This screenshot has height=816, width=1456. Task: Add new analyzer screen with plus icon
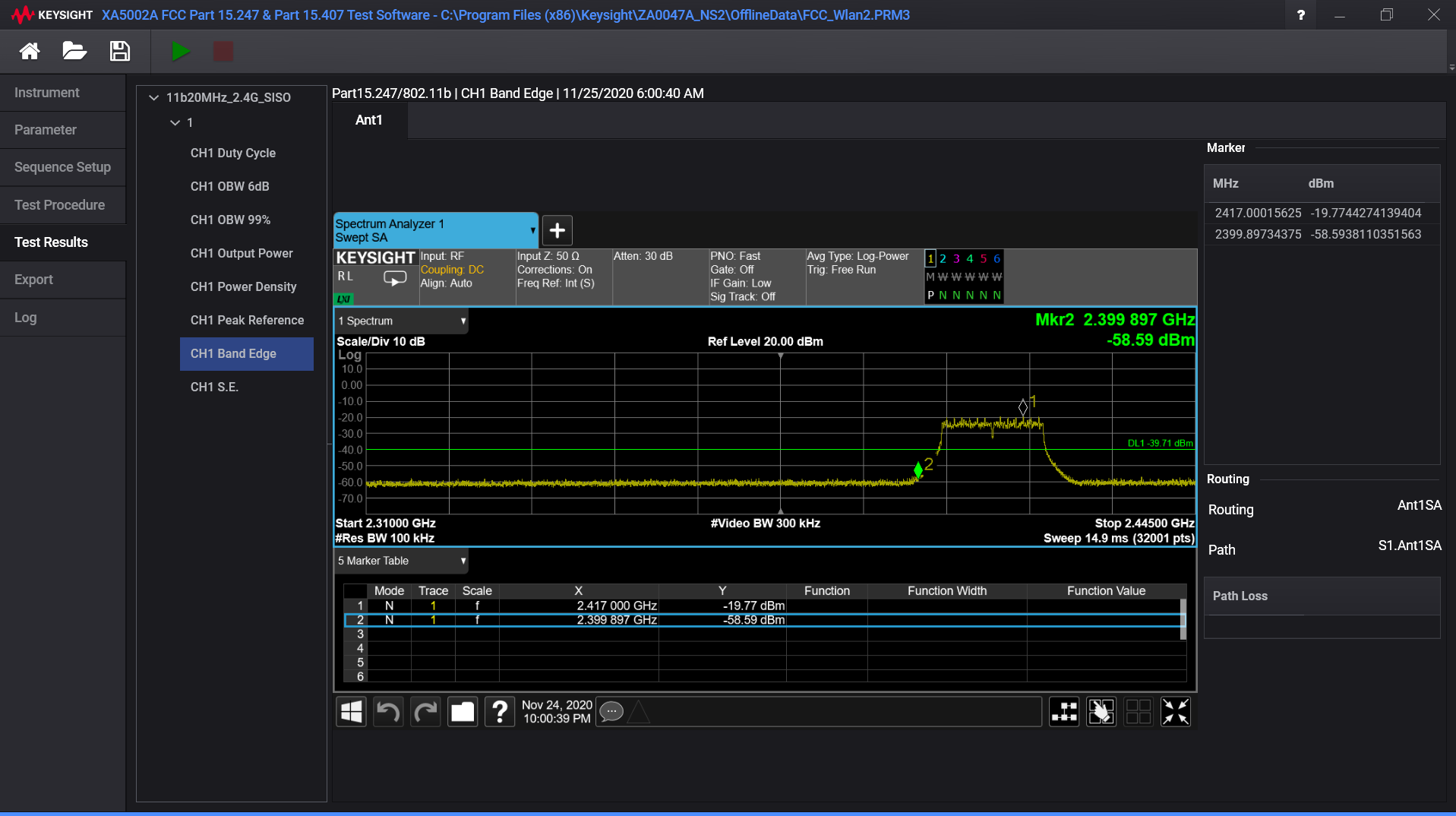click(557, 230)
